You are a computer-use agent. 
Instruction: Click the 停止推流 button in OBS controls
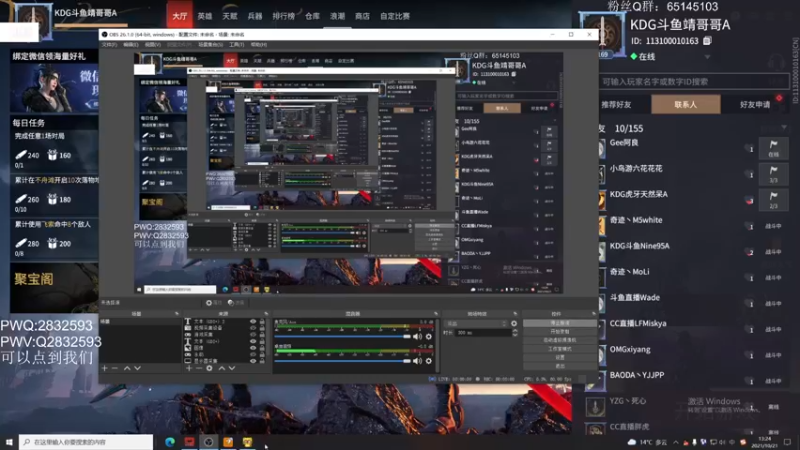[x=560, y=323]
